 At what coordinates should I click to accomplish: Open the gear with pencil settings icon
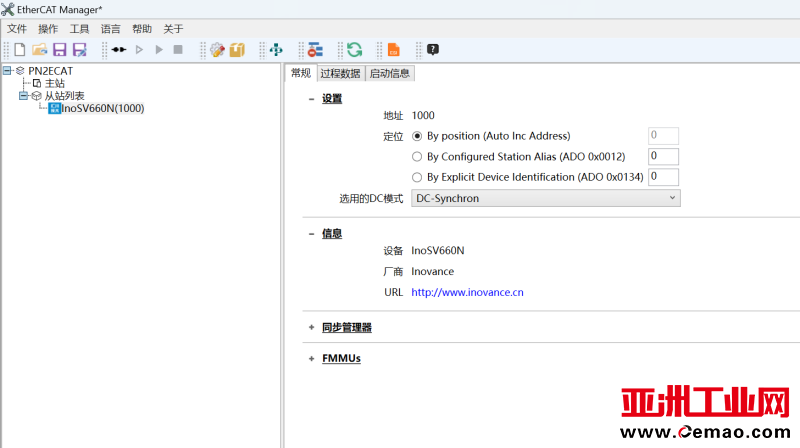(x=217, y=49)
